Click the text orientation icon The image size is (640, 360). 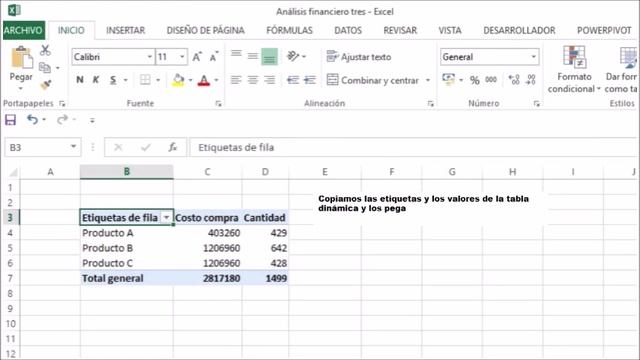(293, 56)
